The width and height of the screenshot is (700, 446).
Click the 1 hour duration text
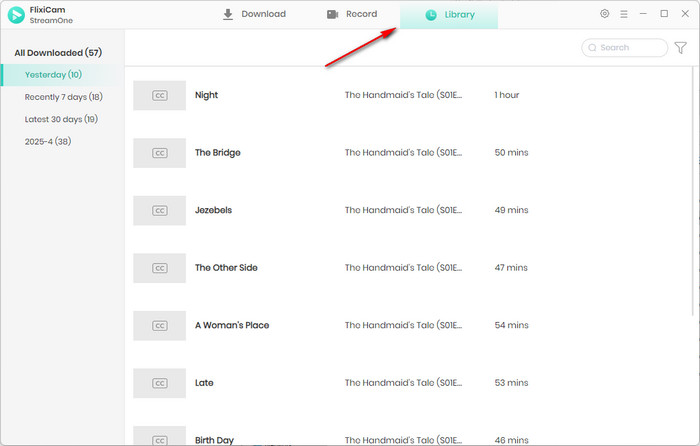pos(507,95)
